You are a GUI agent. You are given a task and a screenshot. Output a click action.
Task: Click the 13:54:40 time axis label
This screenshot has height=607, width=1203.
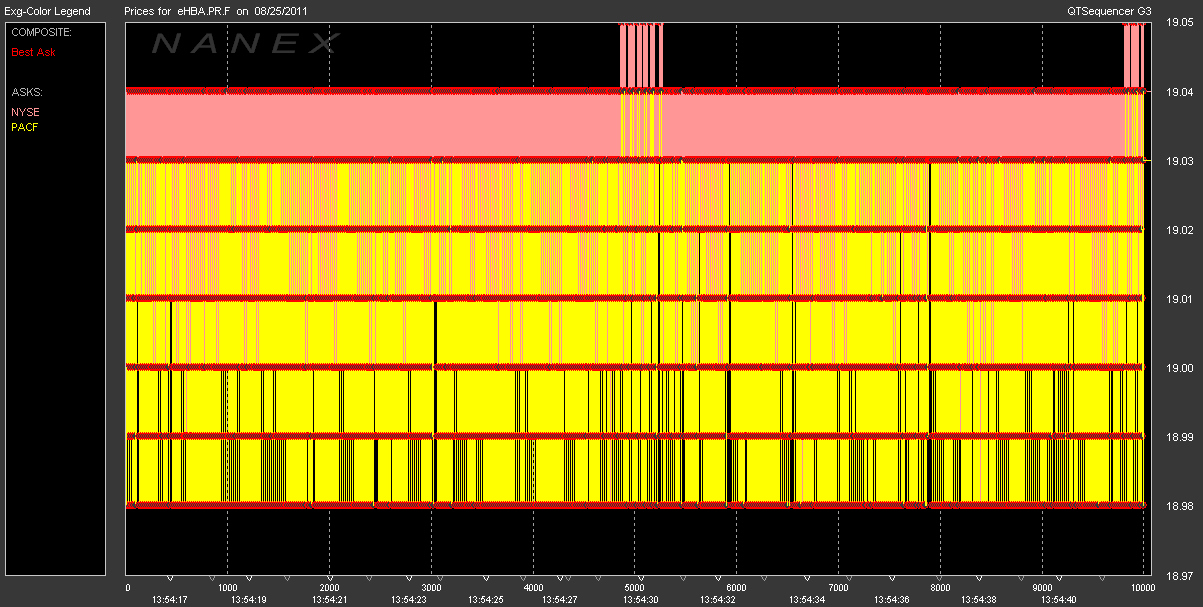pos(1057,600)
